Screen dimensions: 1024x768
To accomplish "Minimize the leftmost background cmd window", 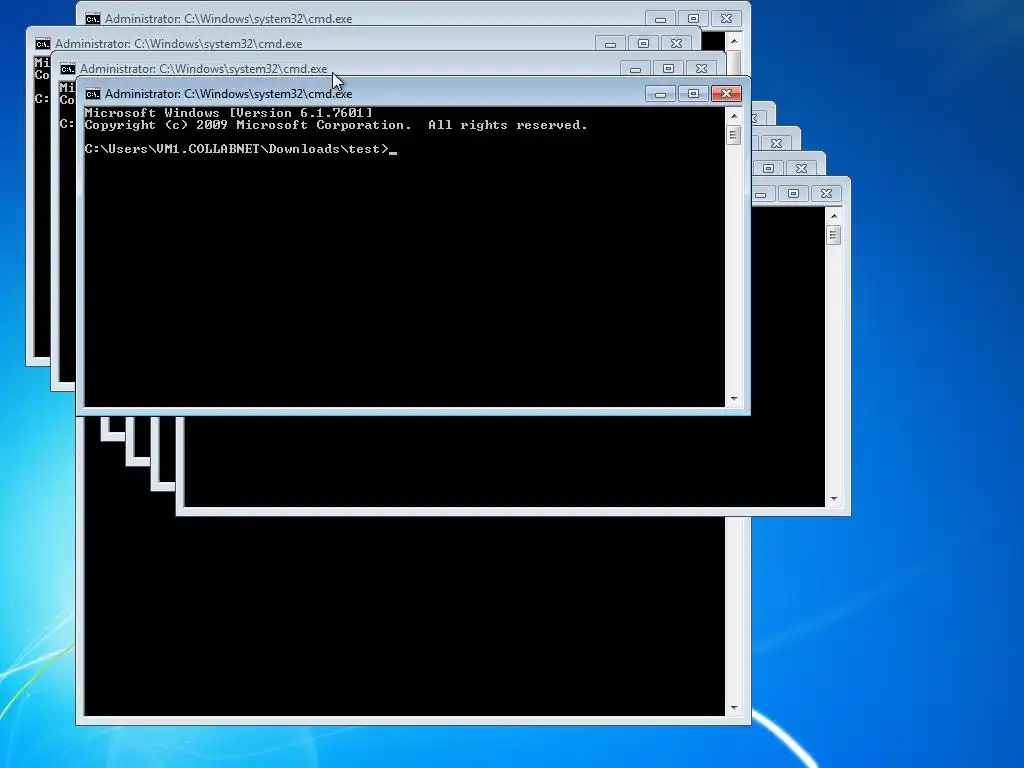I will (611, 44).
